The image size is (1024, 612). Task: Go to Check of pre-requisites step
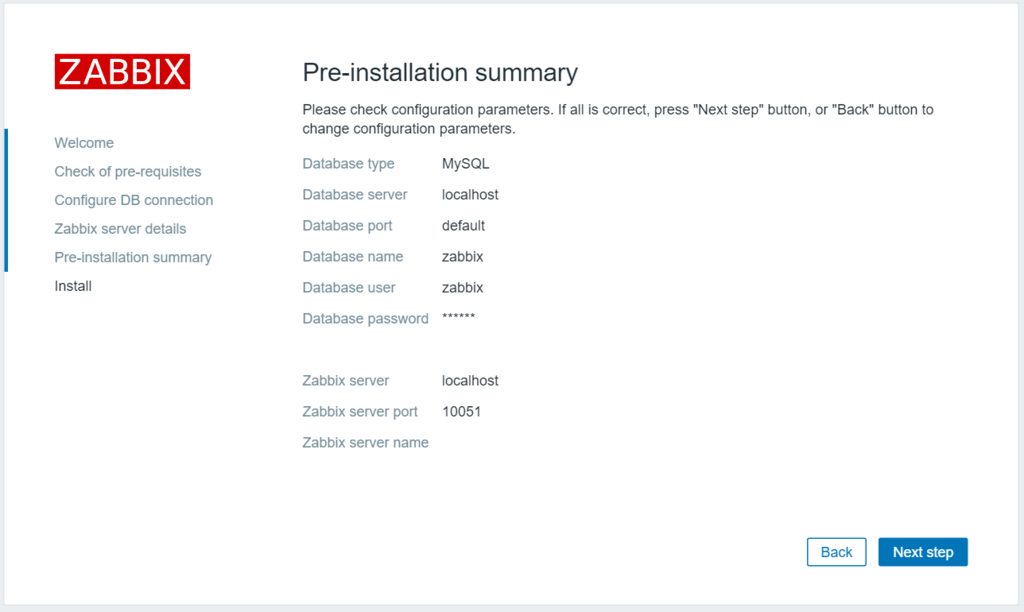(128, 172)
